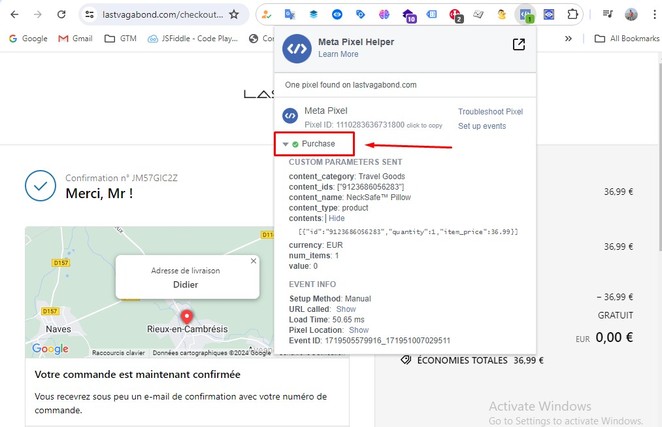
Task: Click the Event ID value text
Action: 387,340
